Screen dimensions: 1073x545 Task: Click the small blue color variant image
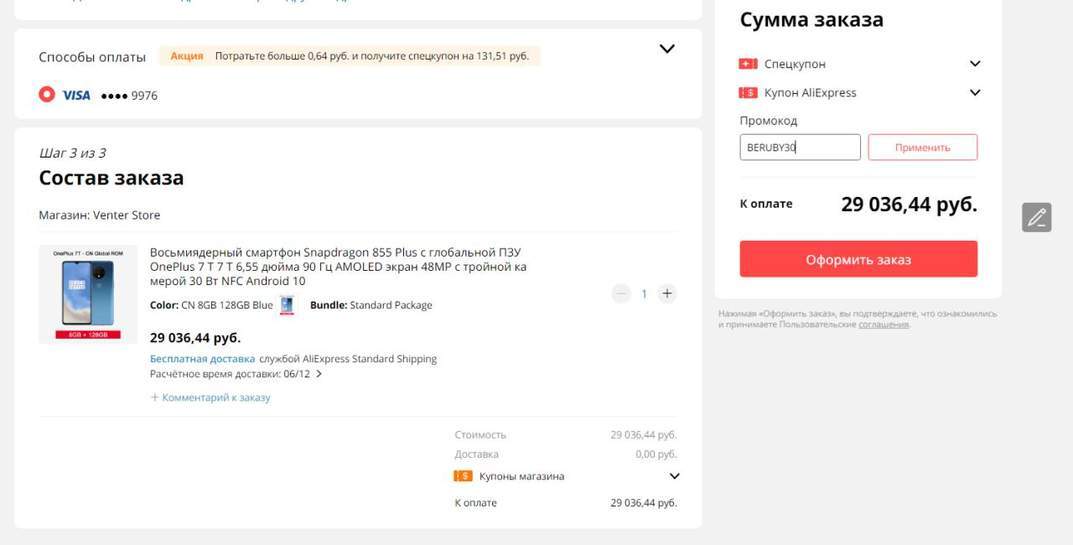pos(287,305)
